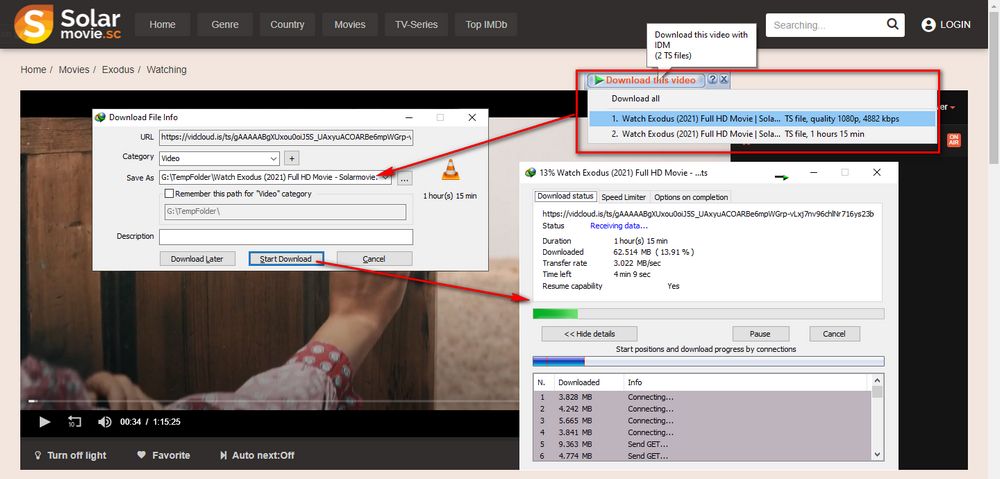Open the Movies navigation item

point(349,25)
